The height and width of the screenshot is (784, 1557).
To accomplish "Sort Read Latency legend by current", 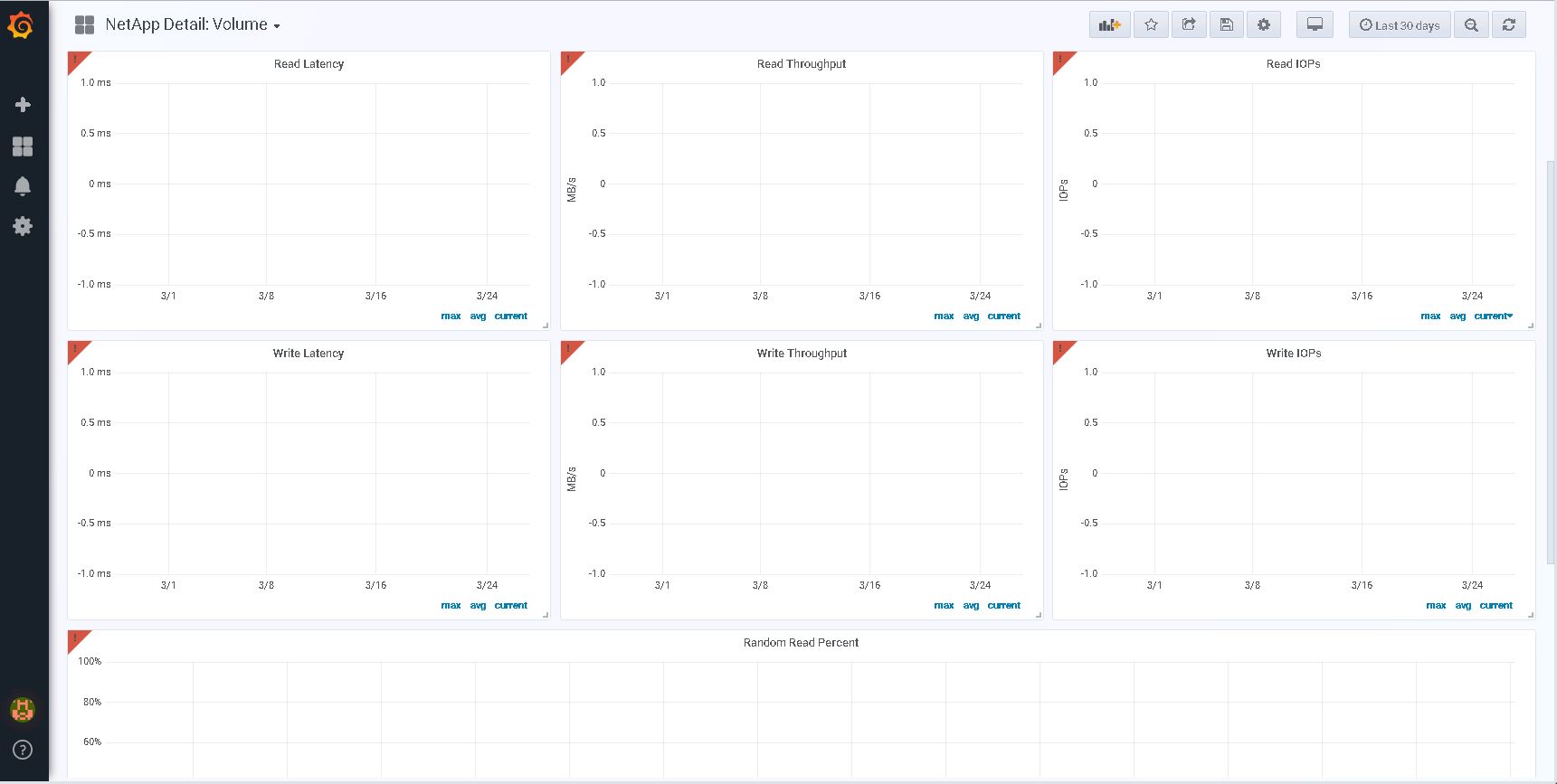I will [x=511, y=316].
